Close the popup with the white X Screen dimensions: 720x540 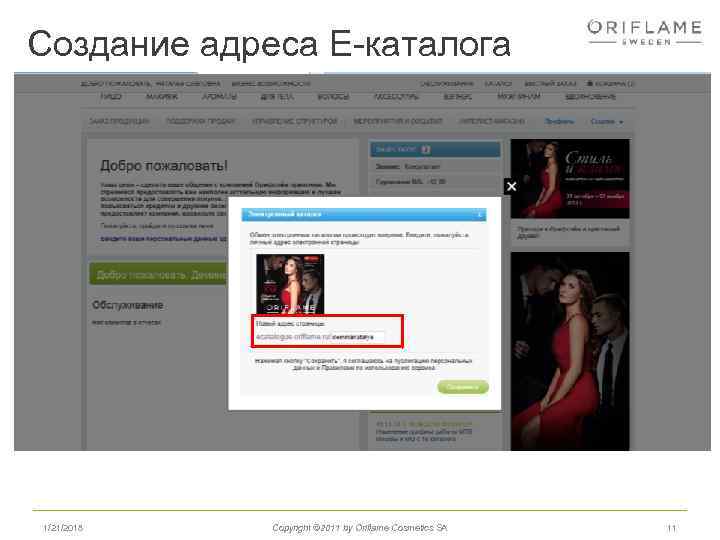point(511,186)
